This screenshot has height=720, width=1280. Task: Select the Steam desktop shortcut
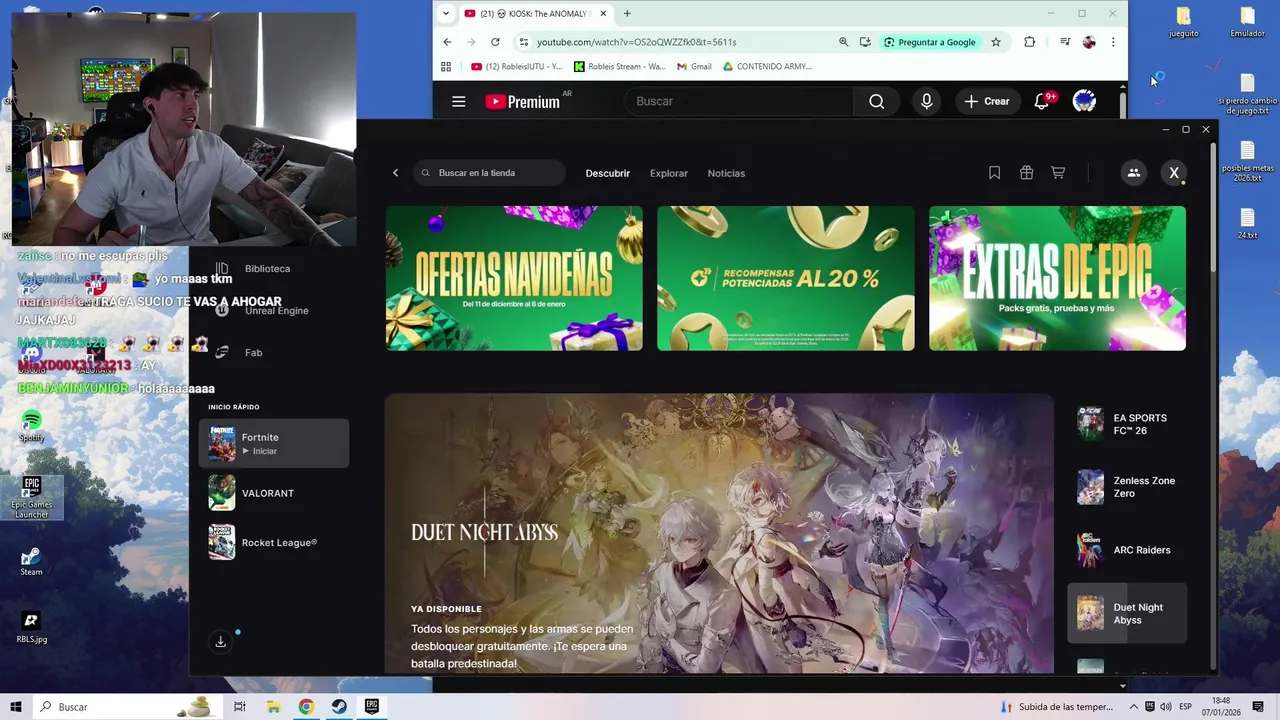31,561
